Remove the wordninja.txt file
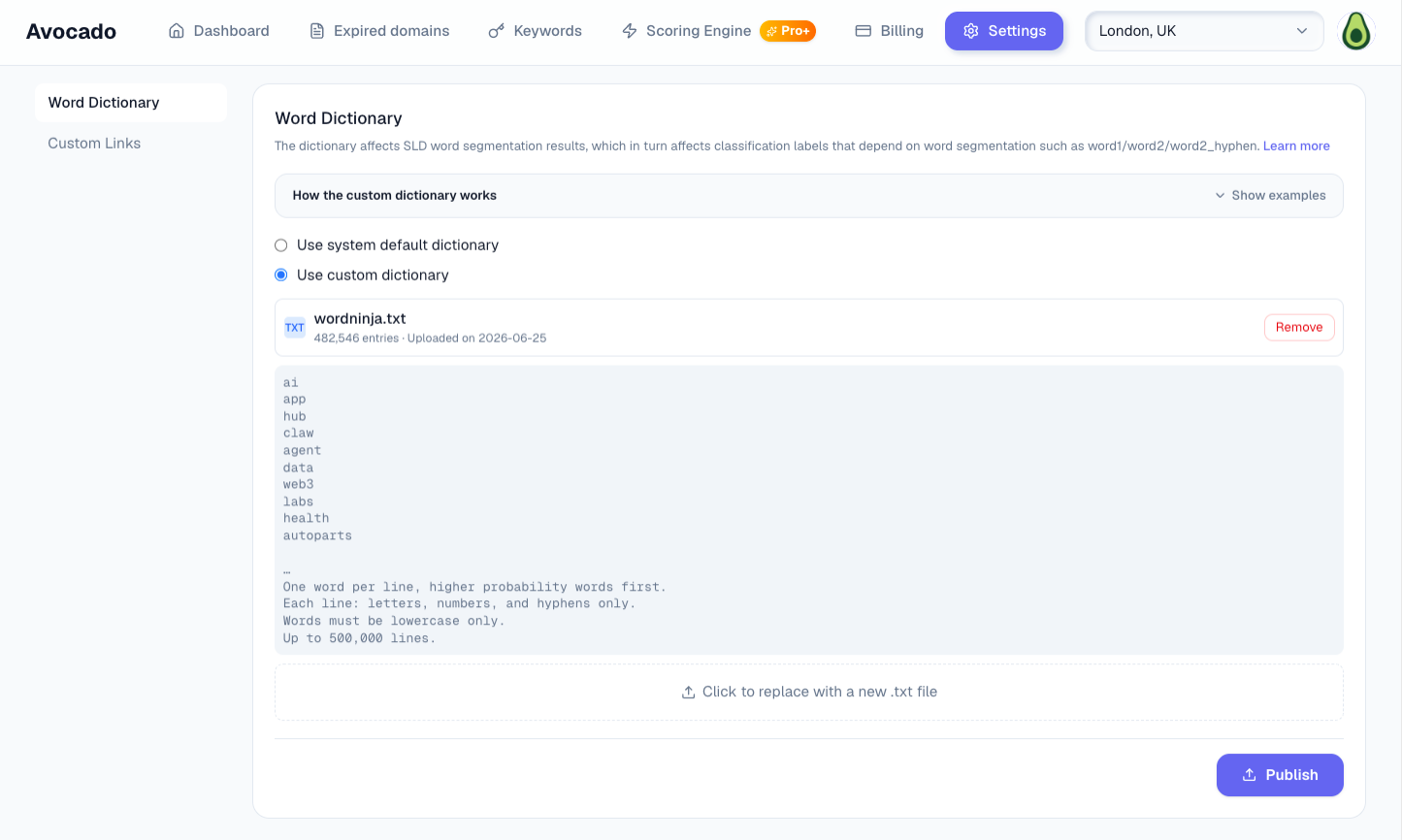This screenshot has height=840, width=1402. (x=1299, y=328)
